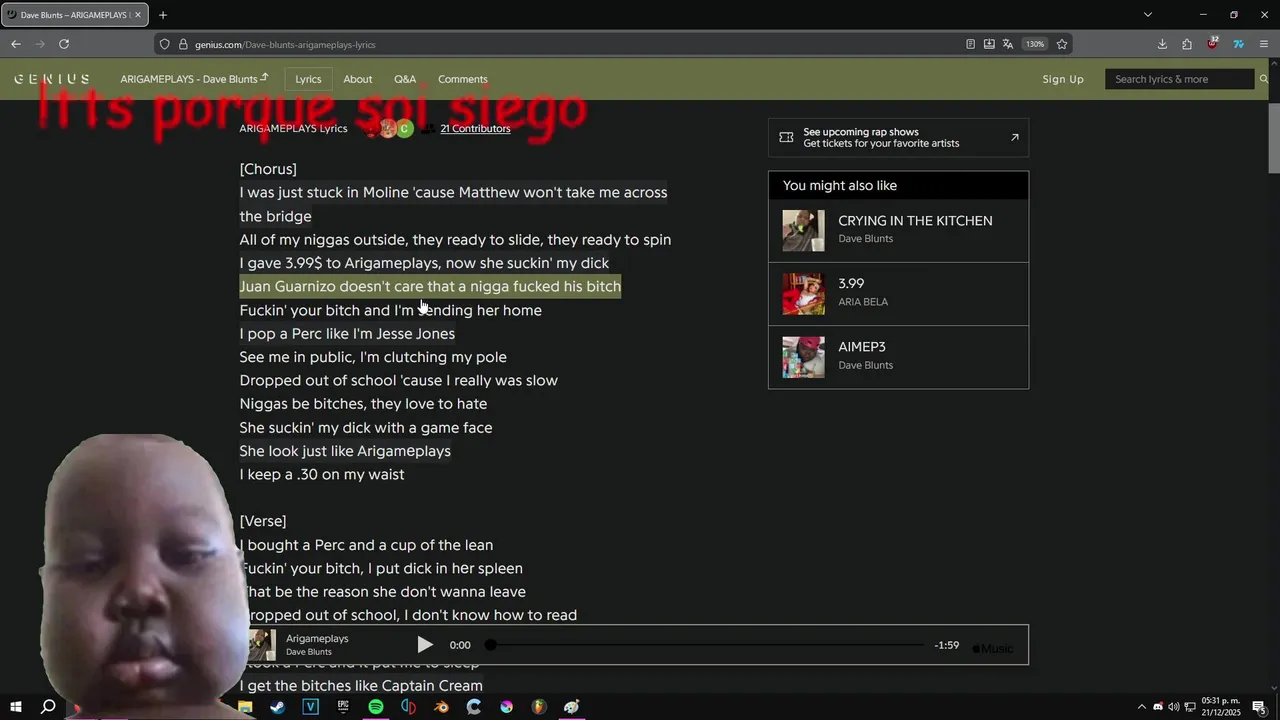The width and height of the screenshot is (1280, 720).
Task: Click the search magnifier icon on Genius
Action: click(1264, 79)
